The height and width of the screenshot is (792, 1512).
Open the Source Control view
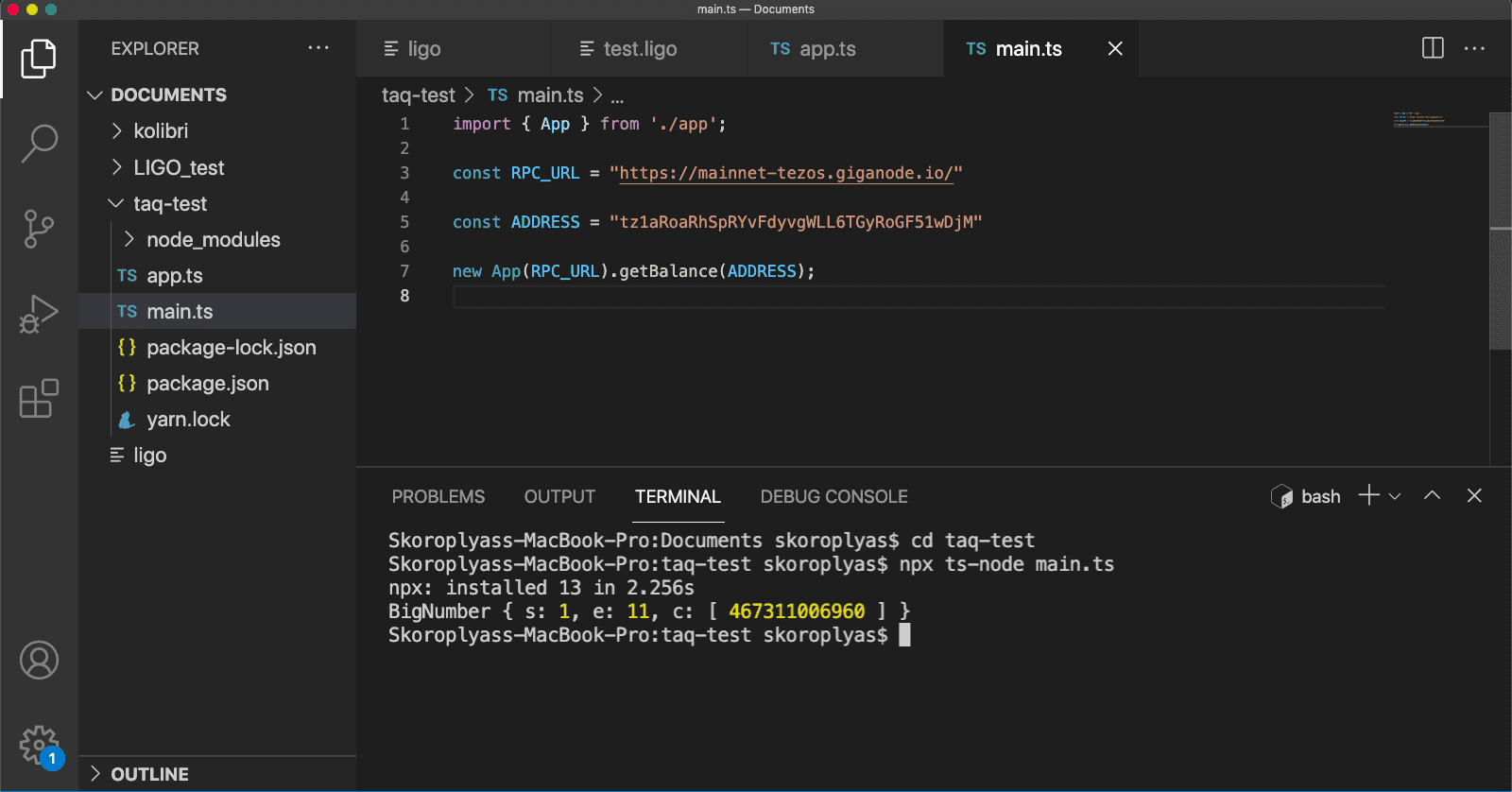39,229
